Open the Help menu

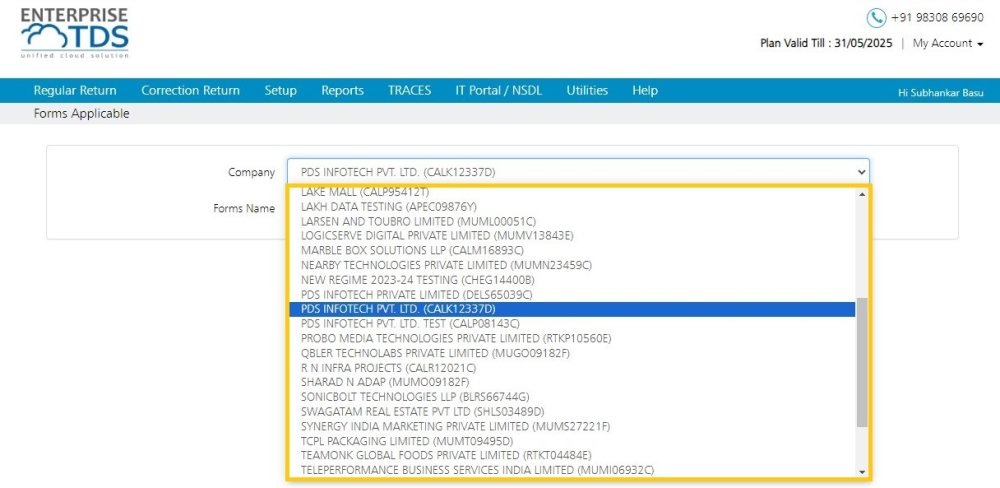click(645, 91)
